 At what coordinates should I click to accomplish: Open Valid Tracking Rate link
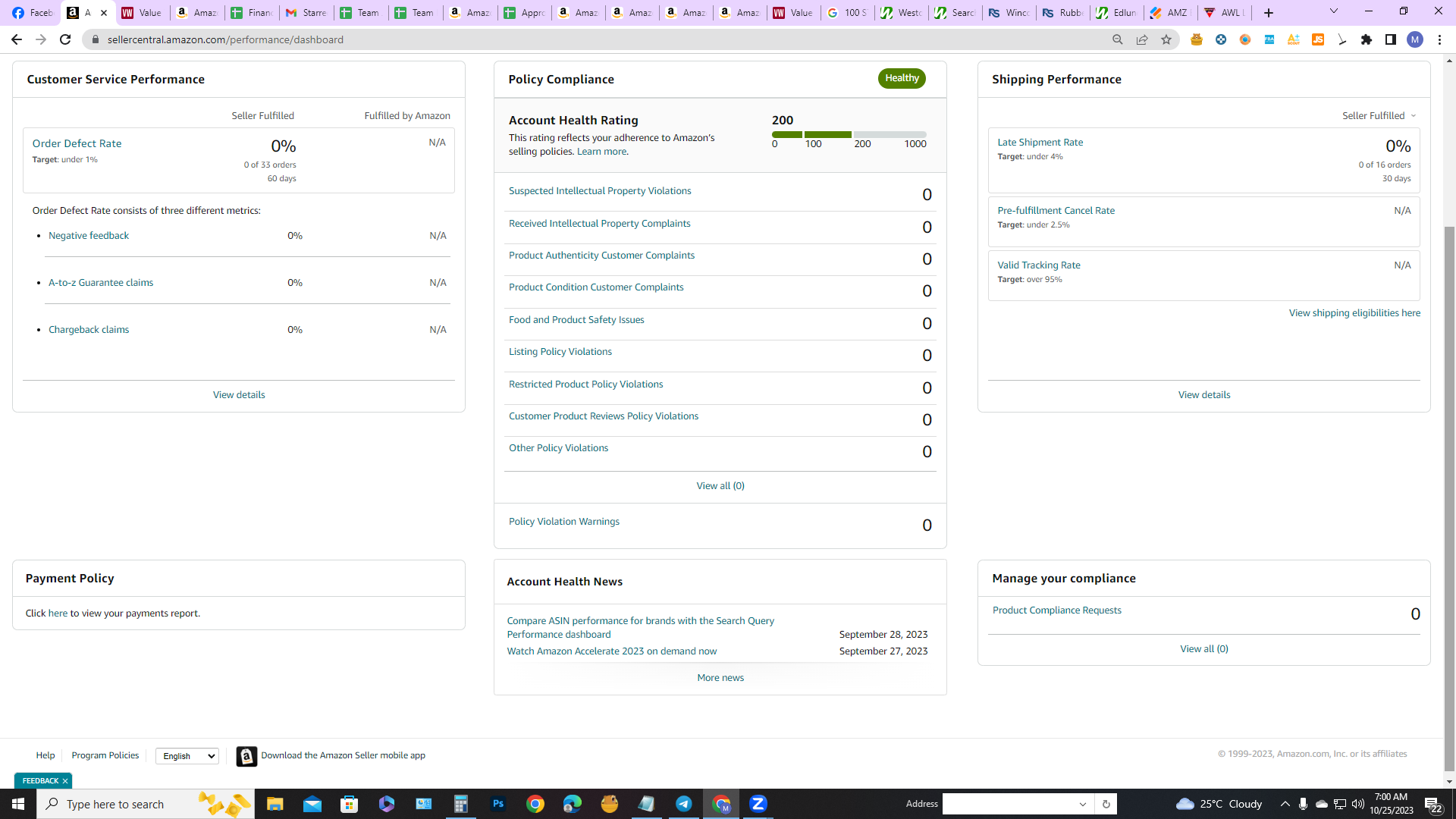click(1038, 265)
